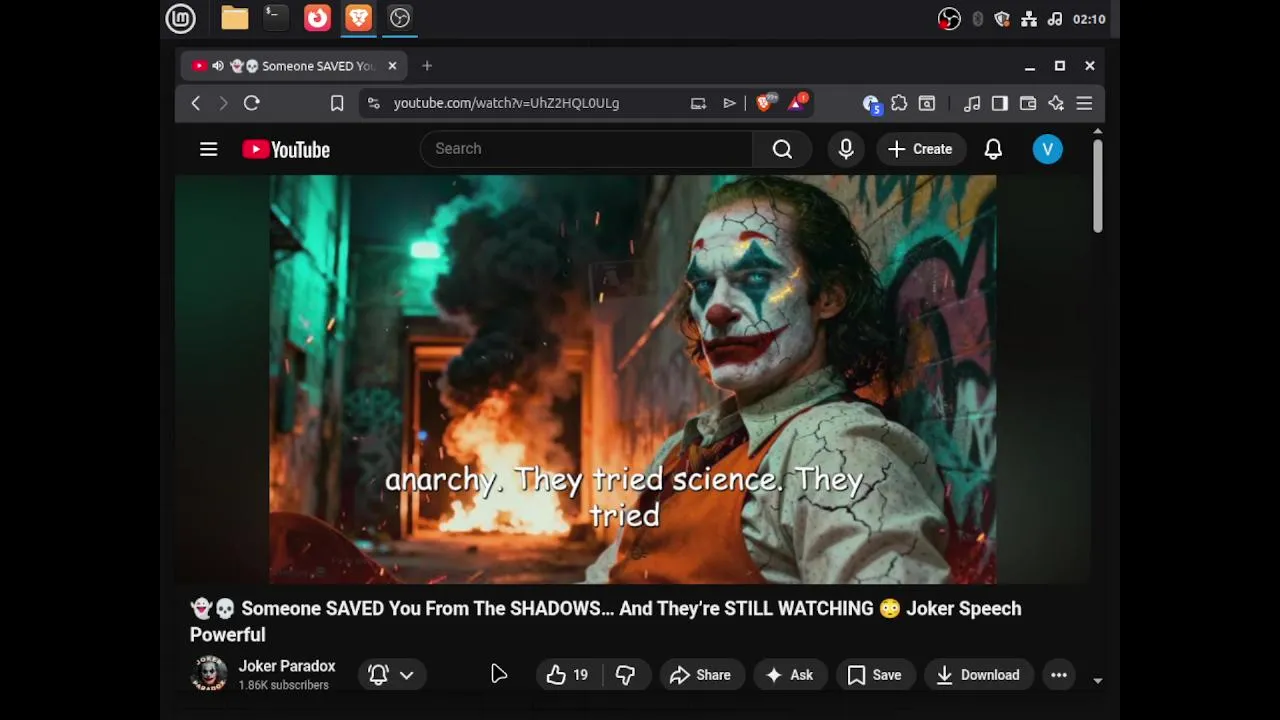
Task: Click the tab search icon in toolbar
Action: point(927,103)
